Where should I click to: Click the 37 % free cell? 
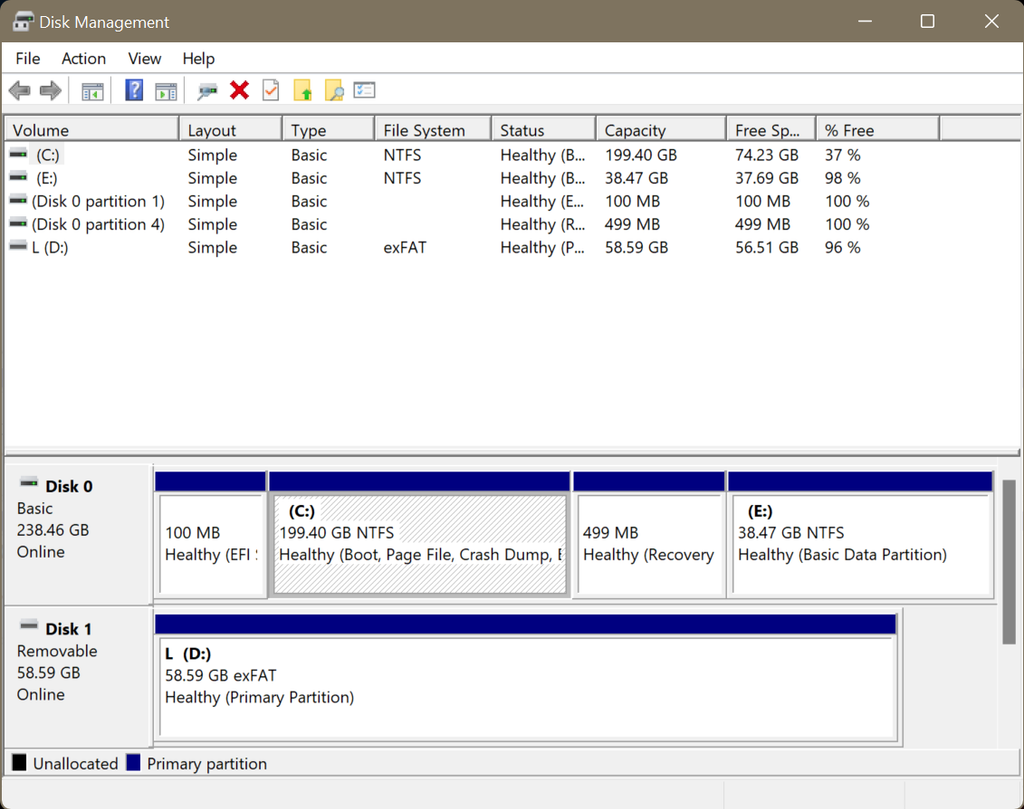(x=842, y=155)
